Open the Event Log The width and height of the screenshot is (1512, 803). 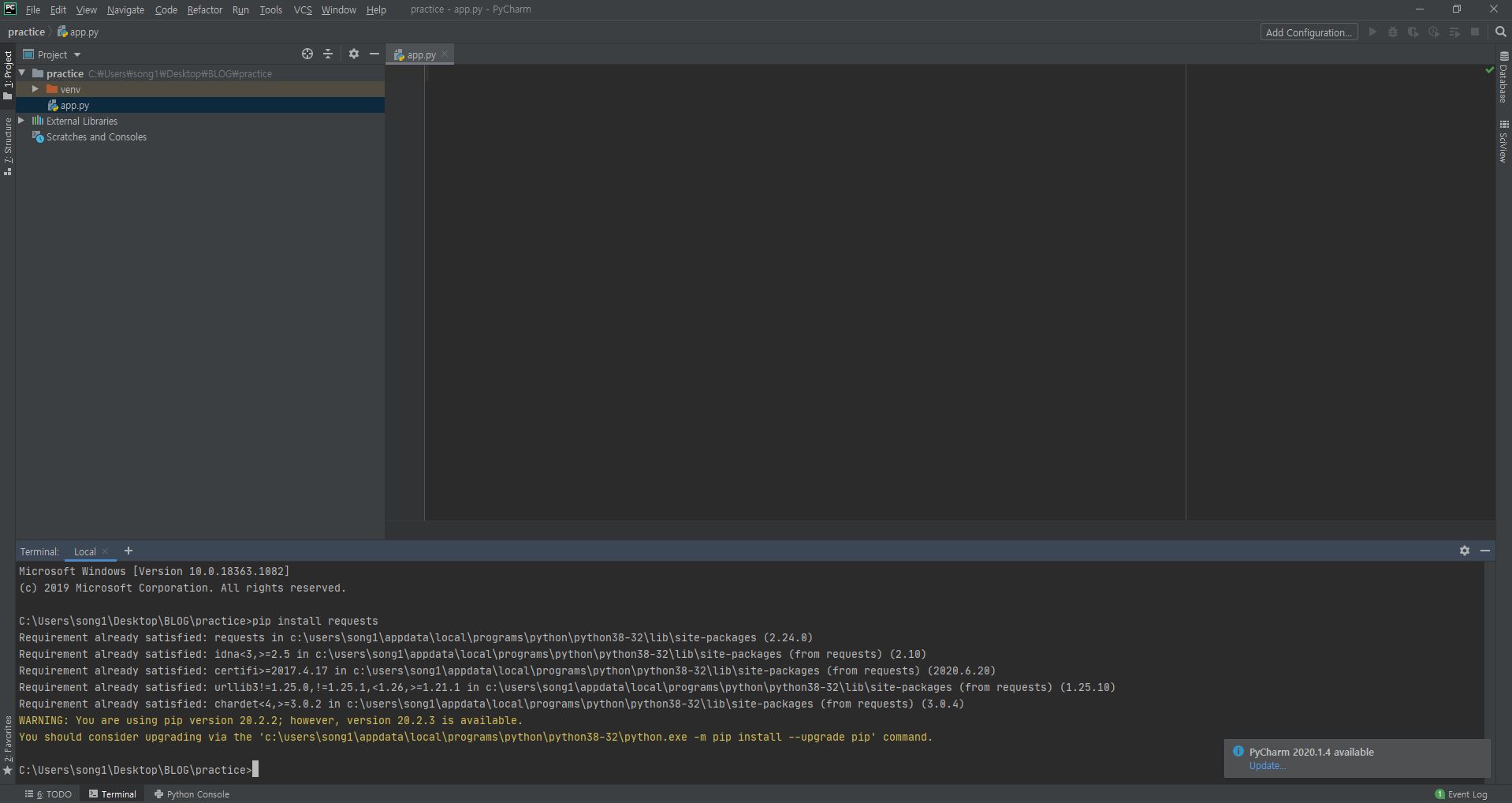1461,794
